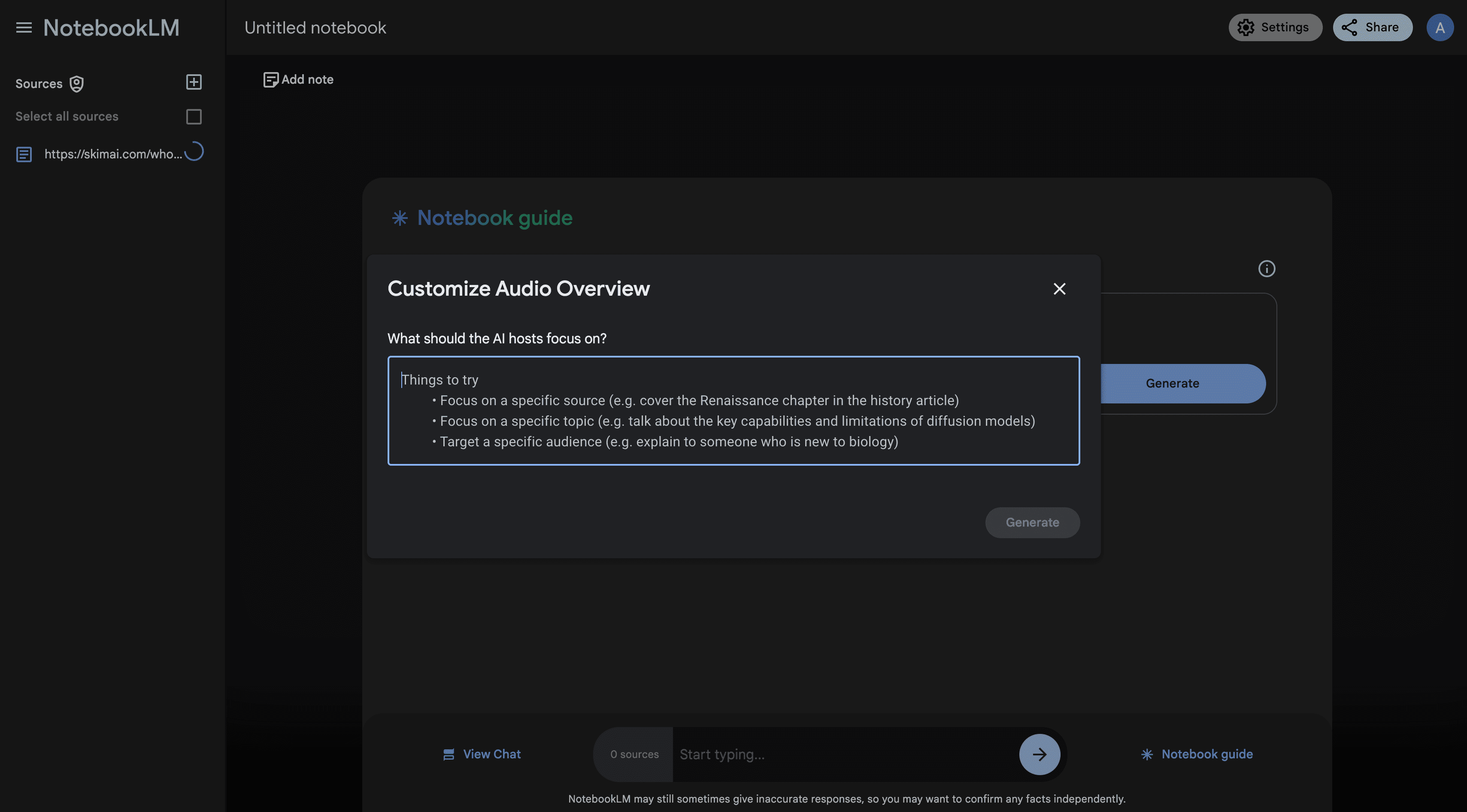Click Add note
The width and height of the screenshot is (1467, 812).
[298, 80]
